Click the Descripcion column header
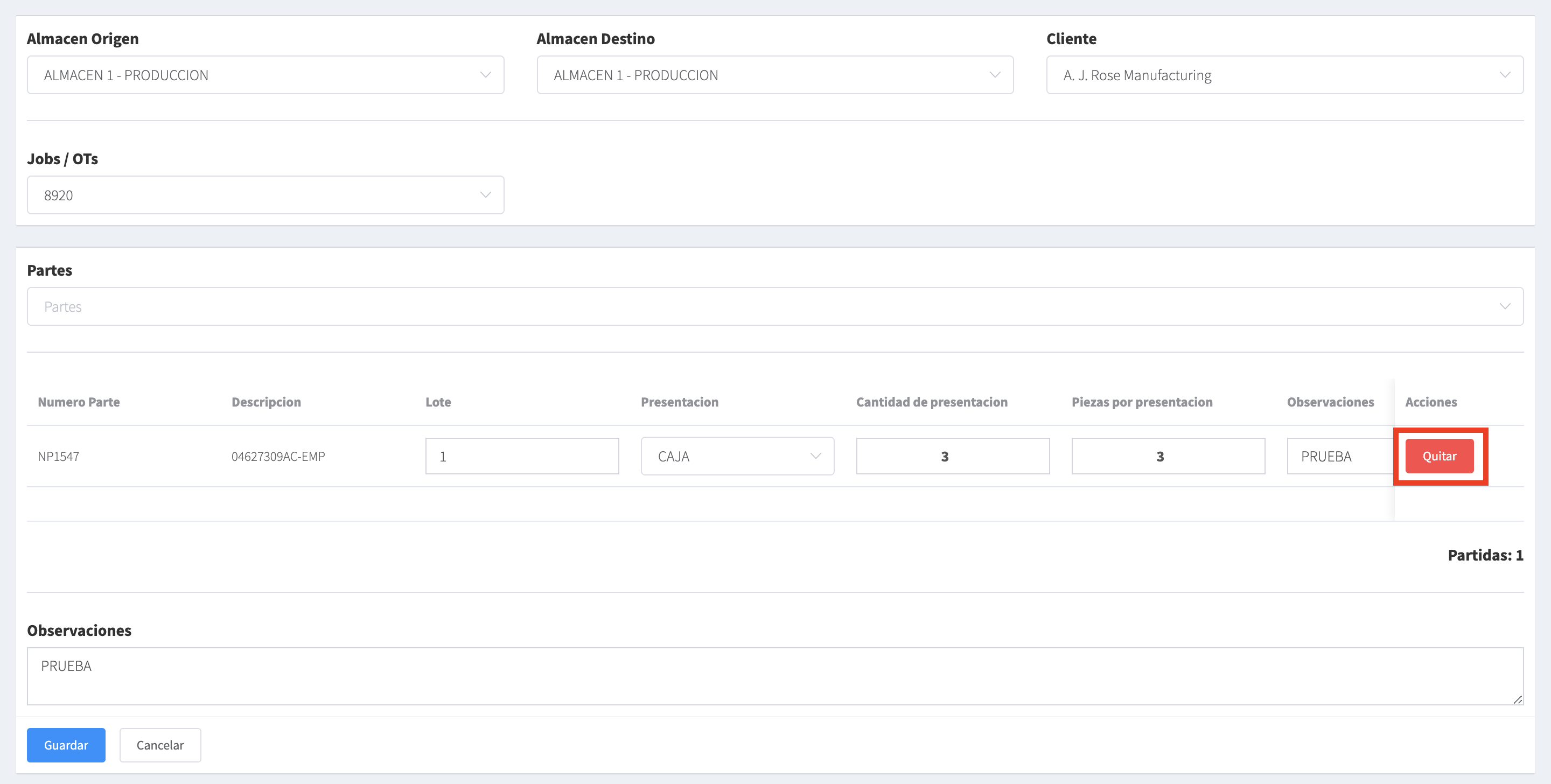The width and height of the screenshot is (1551, 784). coord(266,402)
